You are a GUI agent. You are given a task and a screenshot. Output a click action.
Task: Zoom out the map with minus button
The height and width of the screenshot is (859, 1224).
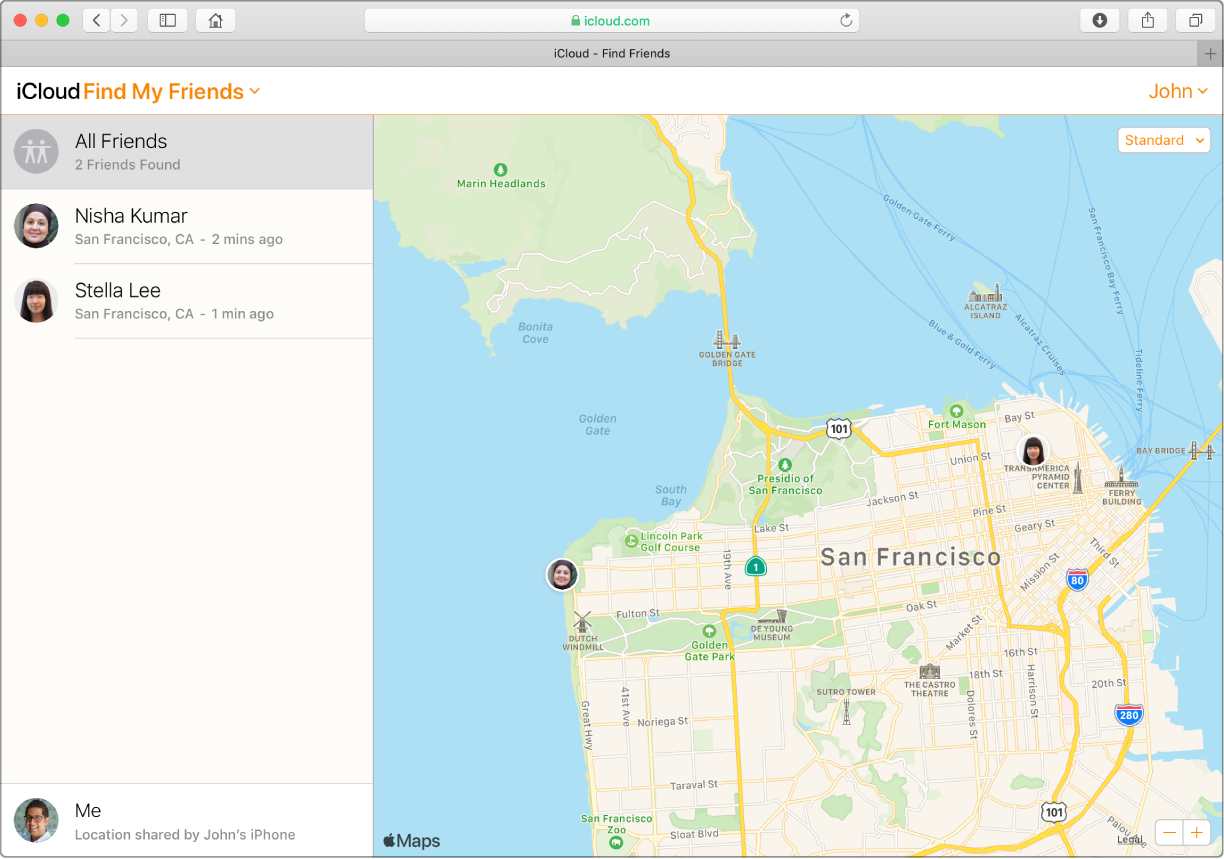pos(1169,833)
